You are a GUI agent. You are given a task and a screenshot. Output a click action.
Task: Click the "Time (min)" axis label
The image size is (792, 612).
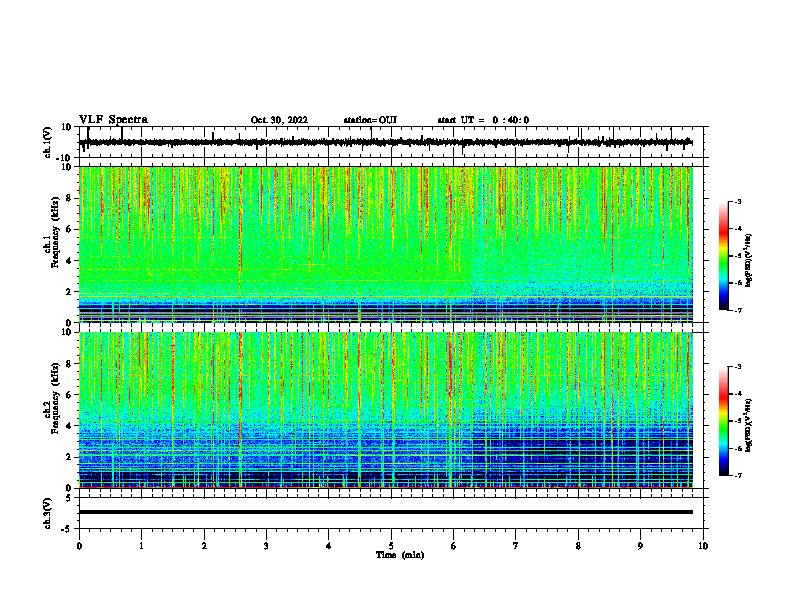(400, 555)
